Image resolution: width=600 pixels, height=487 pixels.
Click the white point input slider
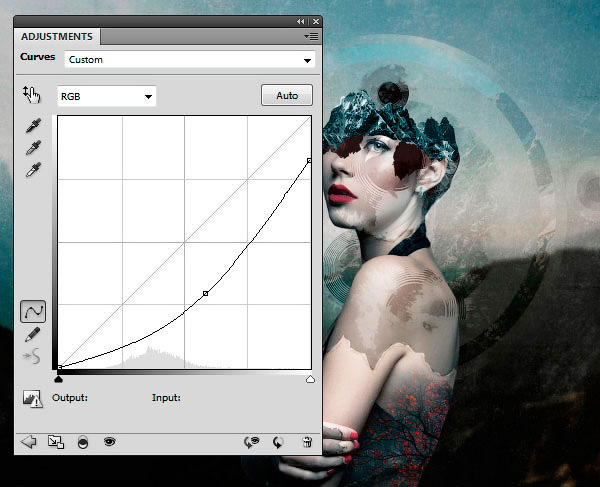310,379
